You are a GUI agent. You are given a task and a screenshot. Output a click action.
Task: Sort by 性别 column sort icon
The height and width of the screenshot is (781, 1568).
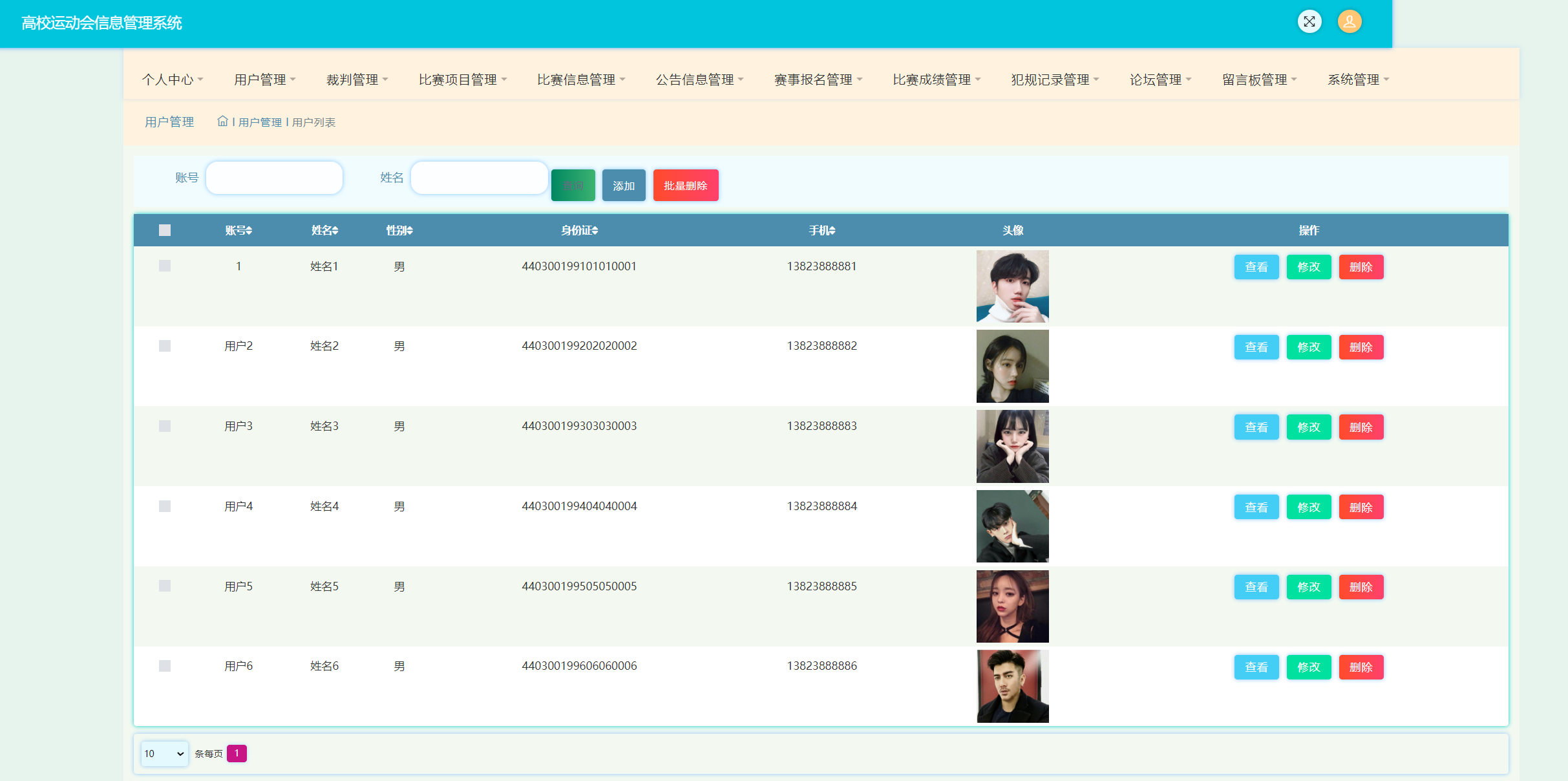click(x=410, y=231)
